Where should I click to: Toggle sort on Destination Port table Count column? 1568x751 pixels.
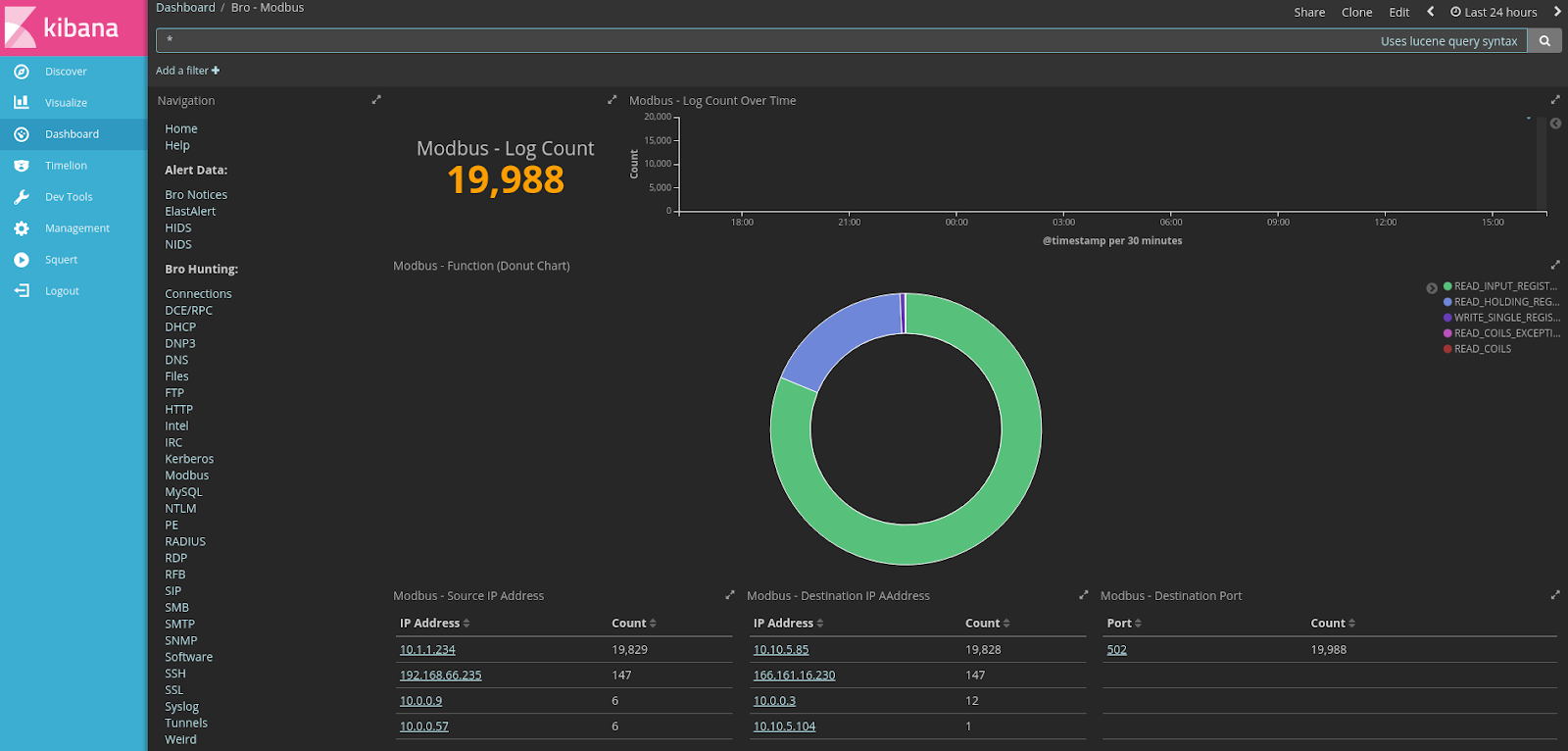(1352, 624)
